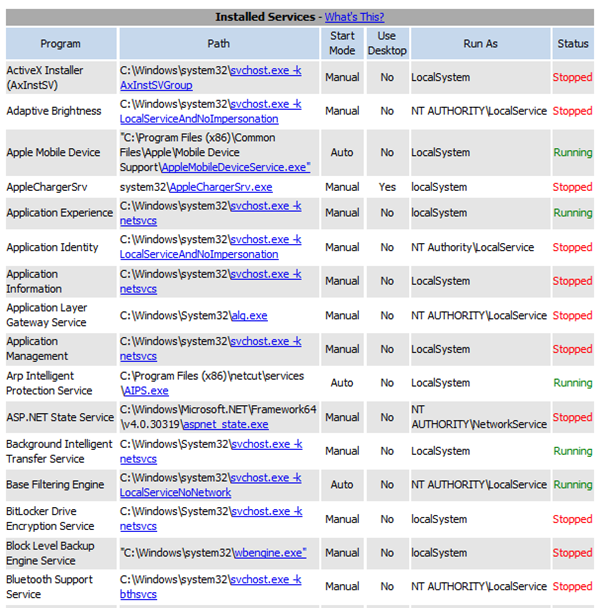Click the Use Desktop column header

(x=387, y=43)
